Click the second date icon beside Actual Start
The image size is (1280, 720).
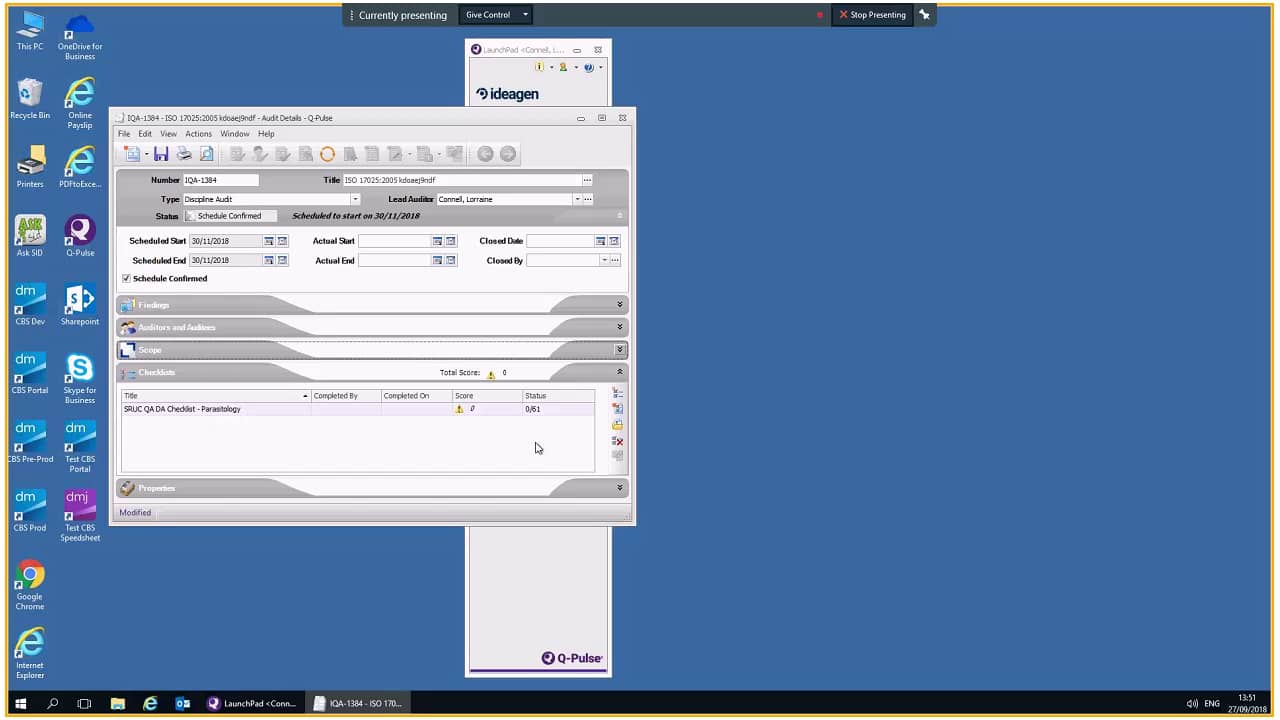point(451,241)
